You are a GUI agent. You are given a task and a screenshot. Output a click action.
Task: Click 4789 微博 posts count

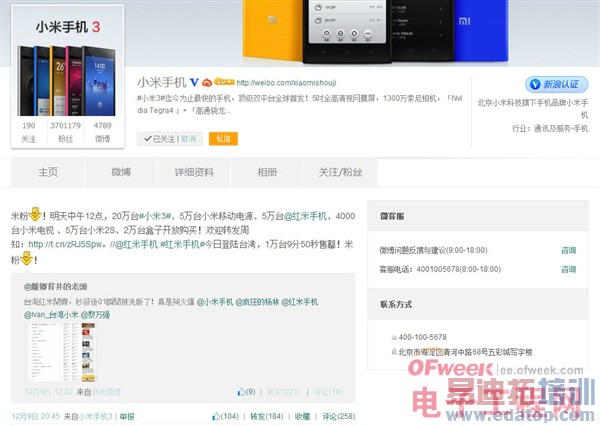click(x=103, y=132)
